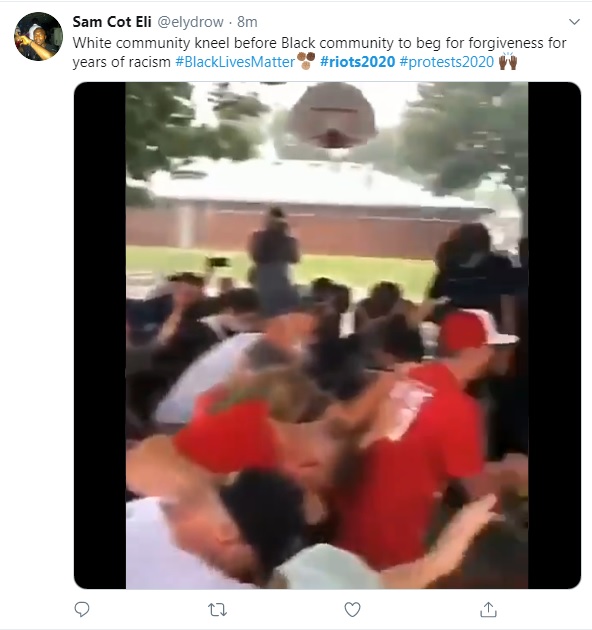Click the left black letterbox bar of video
The image size is (592, 630).
[x=100, y=335]
